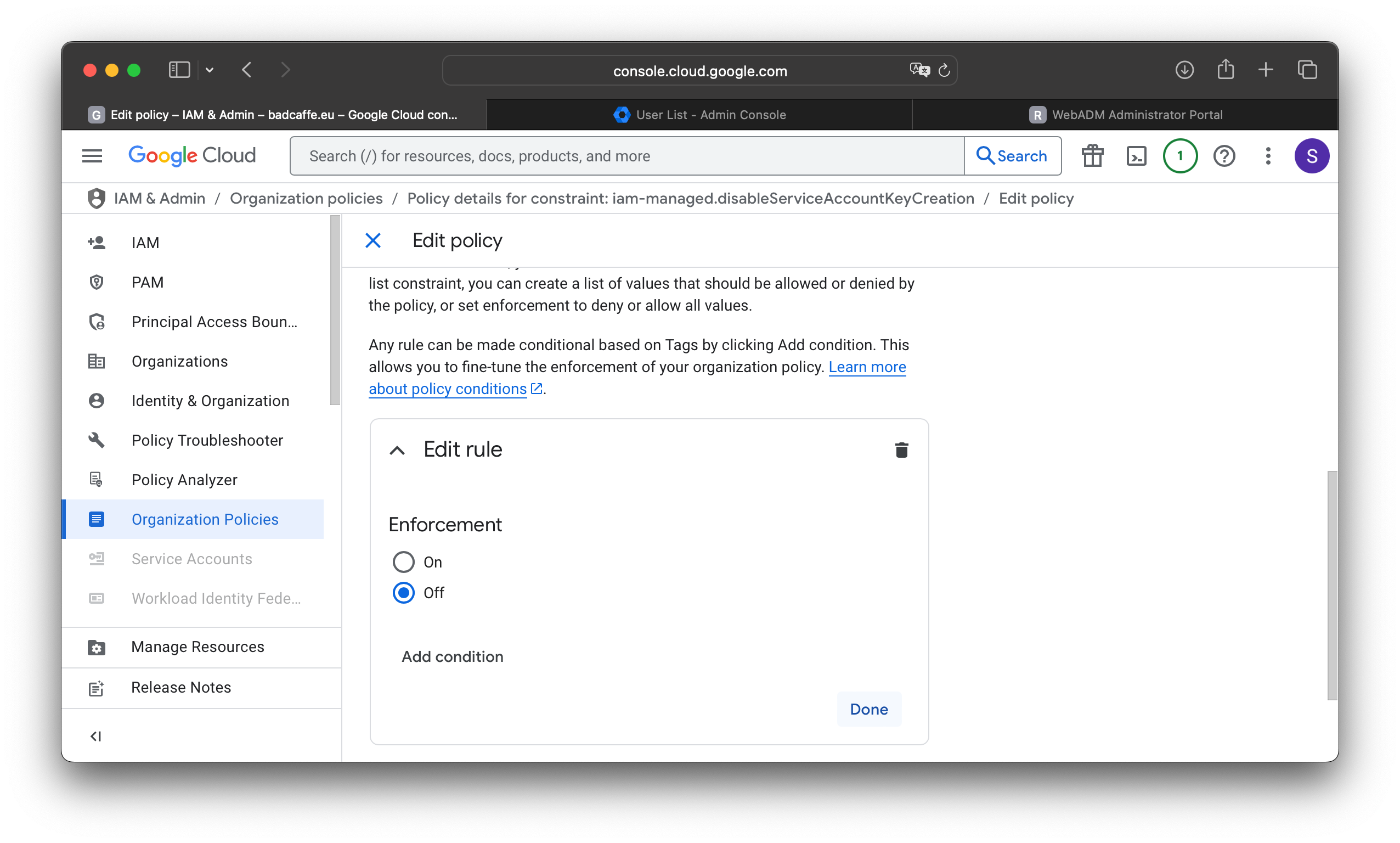Show Safari tab overview

point(1307,70)
